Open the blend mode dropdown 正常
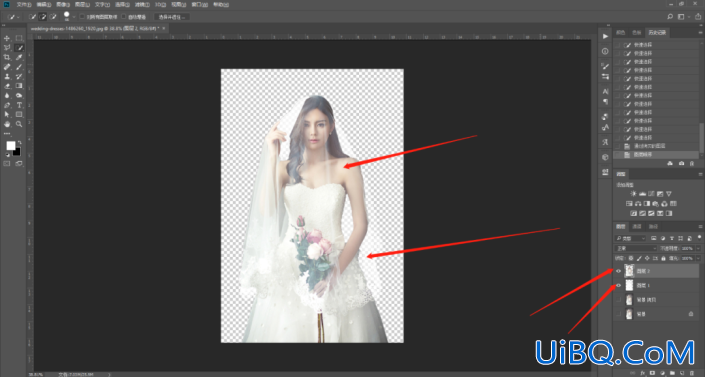 (x=636, y=248)
